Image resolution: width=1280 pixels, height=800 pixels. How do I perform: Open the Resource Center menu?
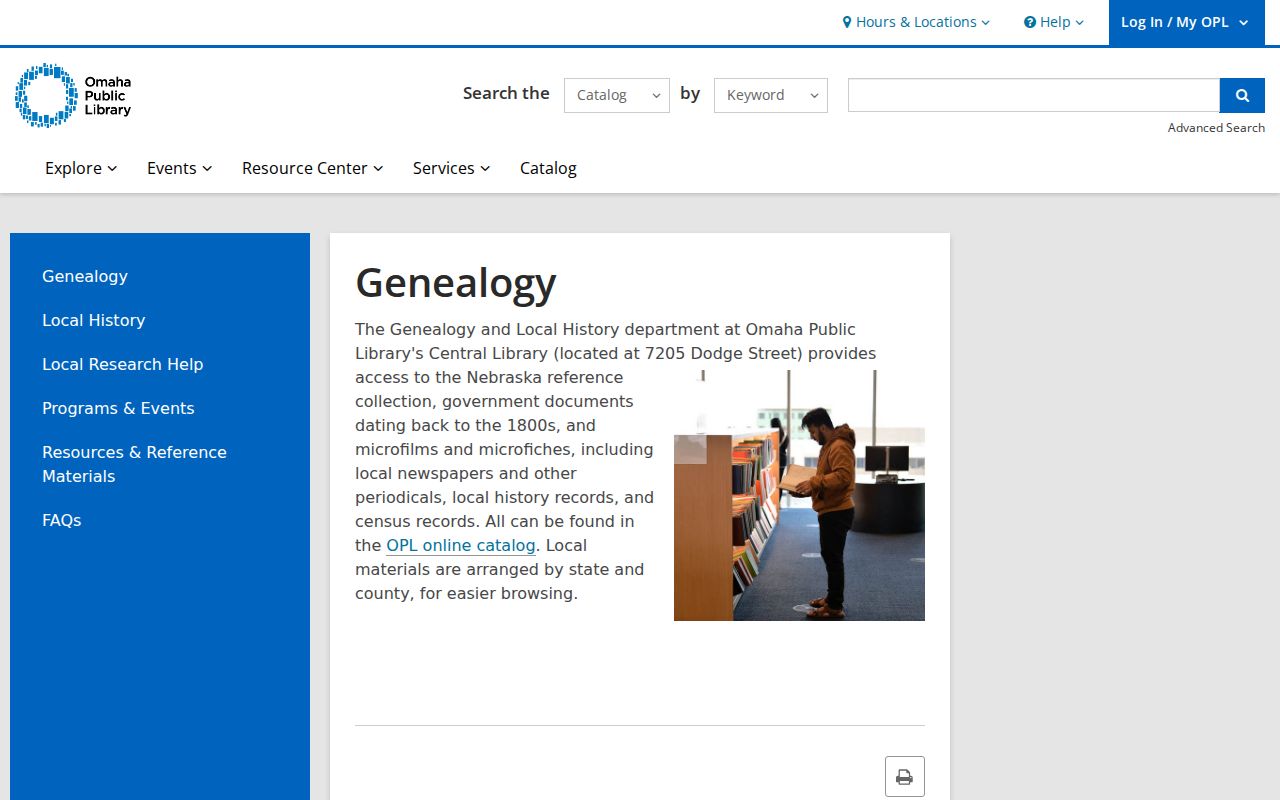313,168
